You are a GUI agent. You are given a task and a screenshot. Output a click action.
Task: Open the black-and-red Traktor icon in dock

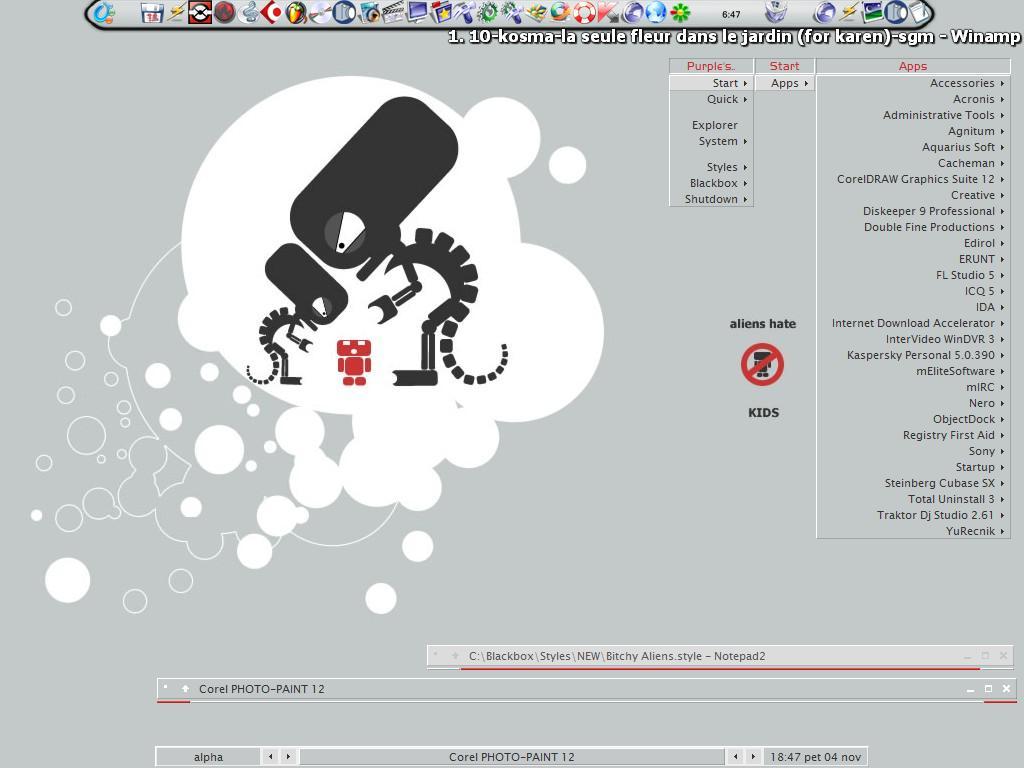200,12
